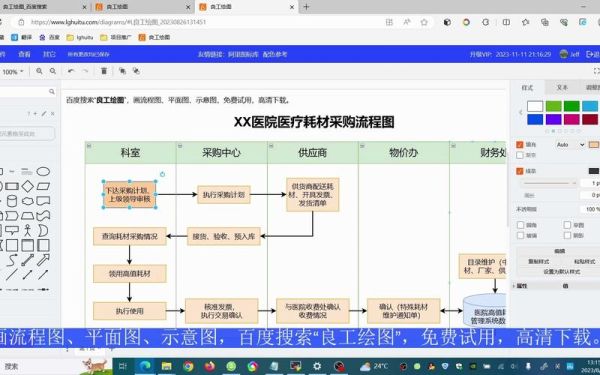Switch to the 样式 style tab
The width and height of the screenshot is (600, 375).
(x=527, y=88)
